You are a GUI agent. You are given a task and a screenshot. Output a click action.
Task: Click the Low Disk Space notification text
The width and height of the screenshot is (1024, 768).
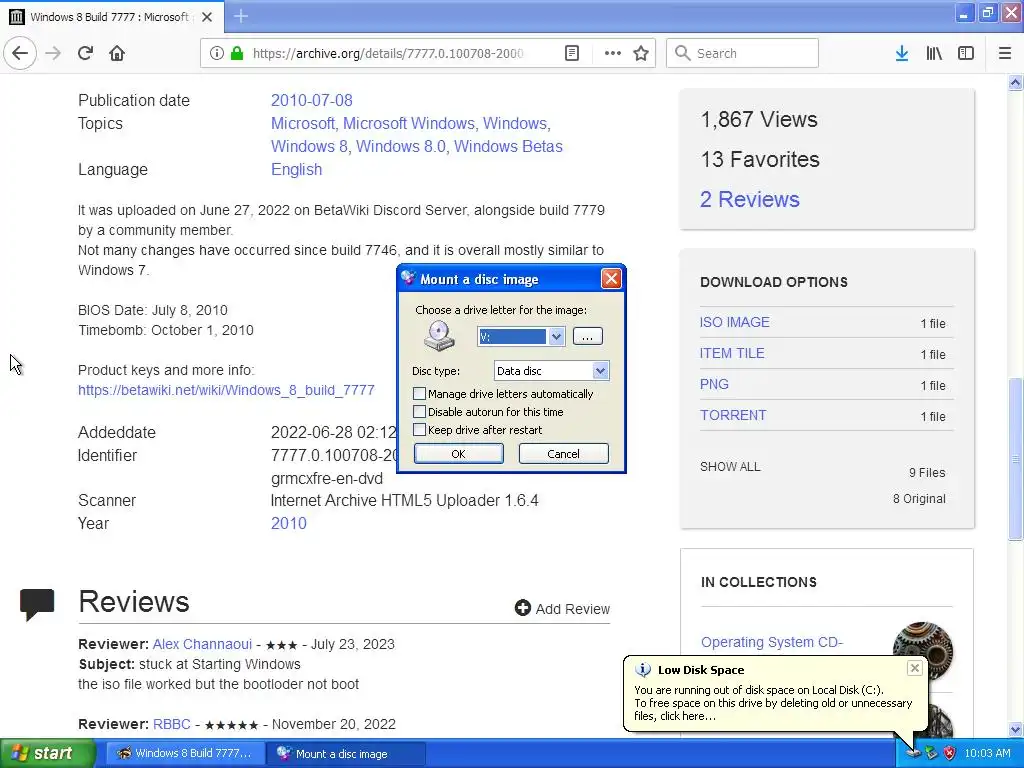pyautogui.click(x=773, y=703)
